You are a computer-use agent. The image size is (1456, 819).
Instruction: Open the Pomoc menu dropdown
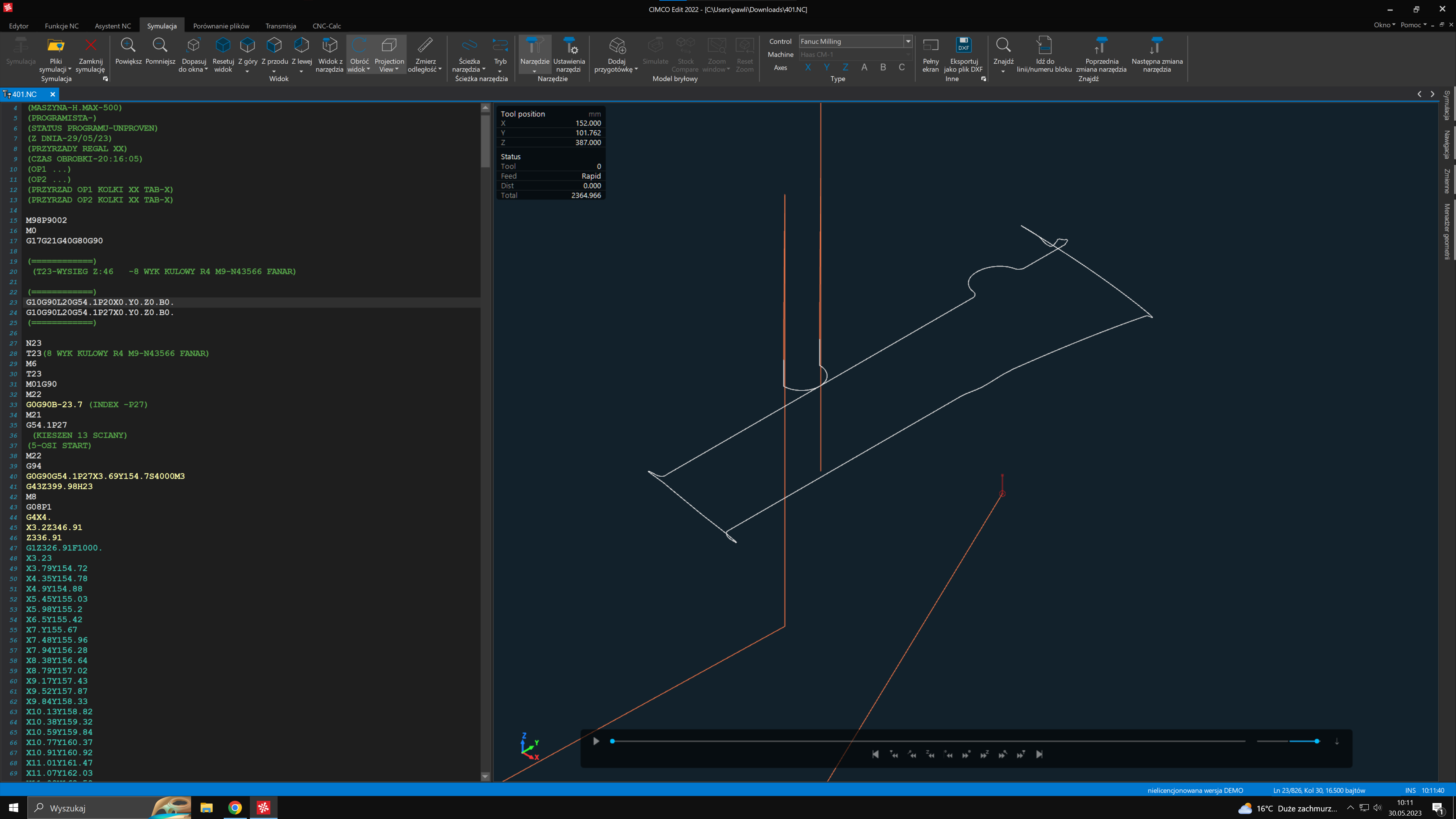click(1413, 25)
